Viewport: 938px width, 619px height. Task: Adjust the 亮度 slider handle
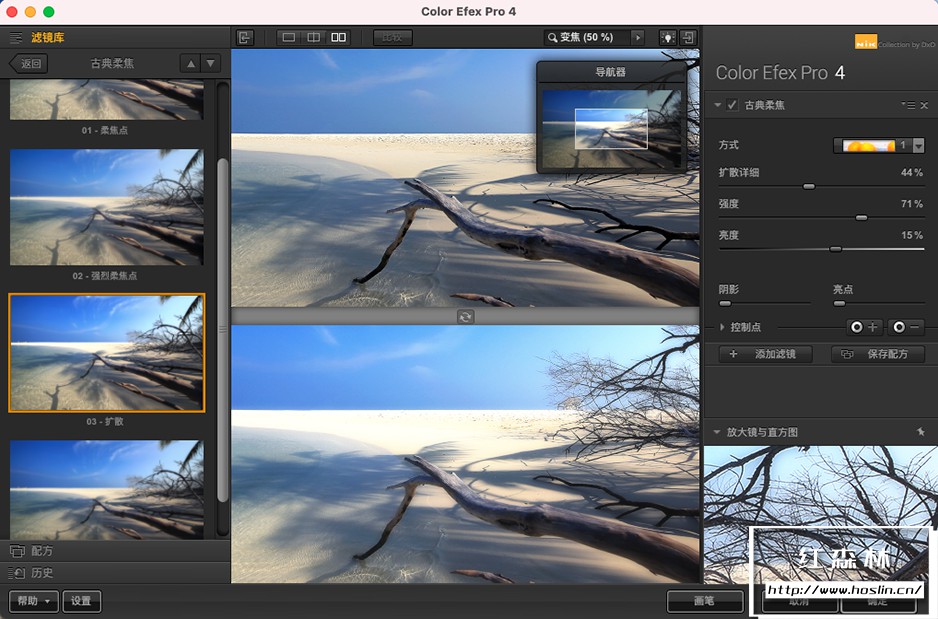point(836,249)
